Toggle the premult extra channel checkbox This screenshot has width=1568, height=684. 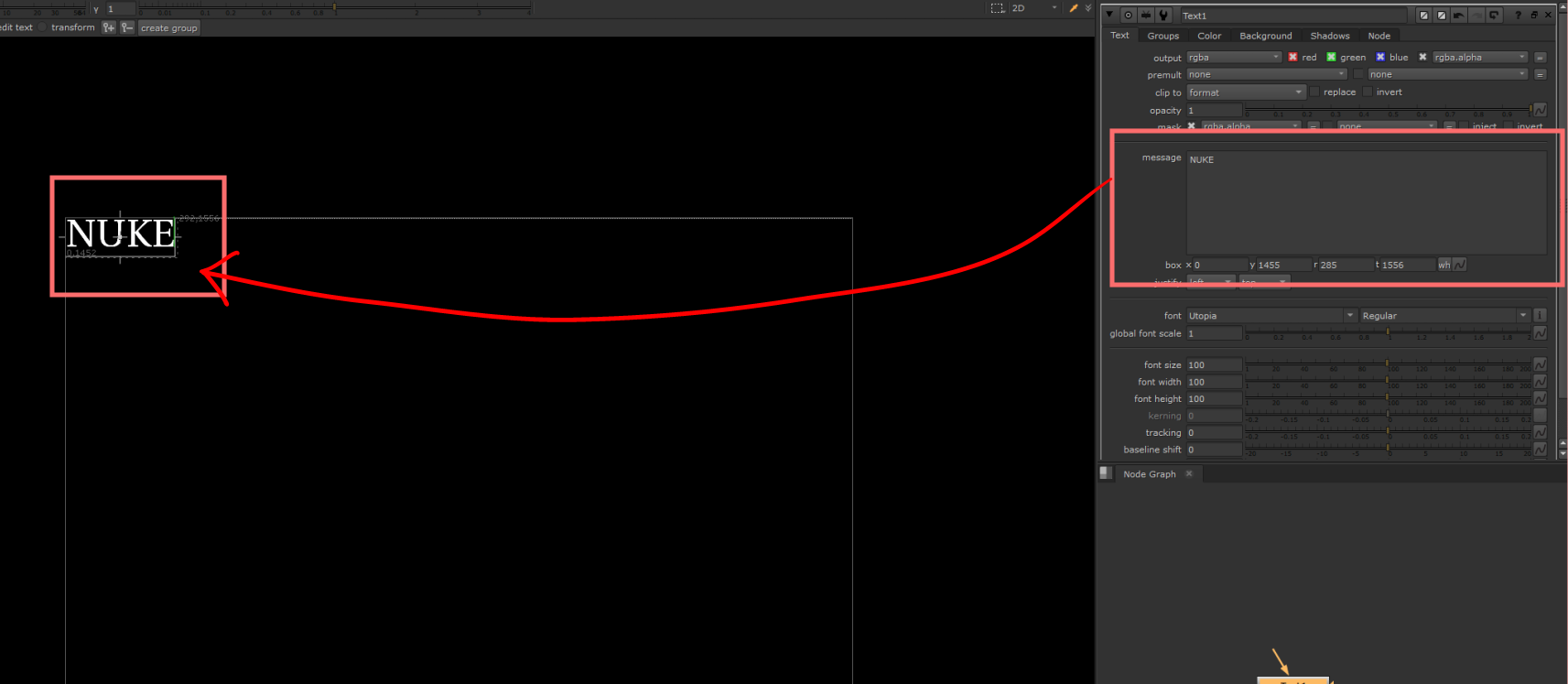click(x=1358, y=75)
